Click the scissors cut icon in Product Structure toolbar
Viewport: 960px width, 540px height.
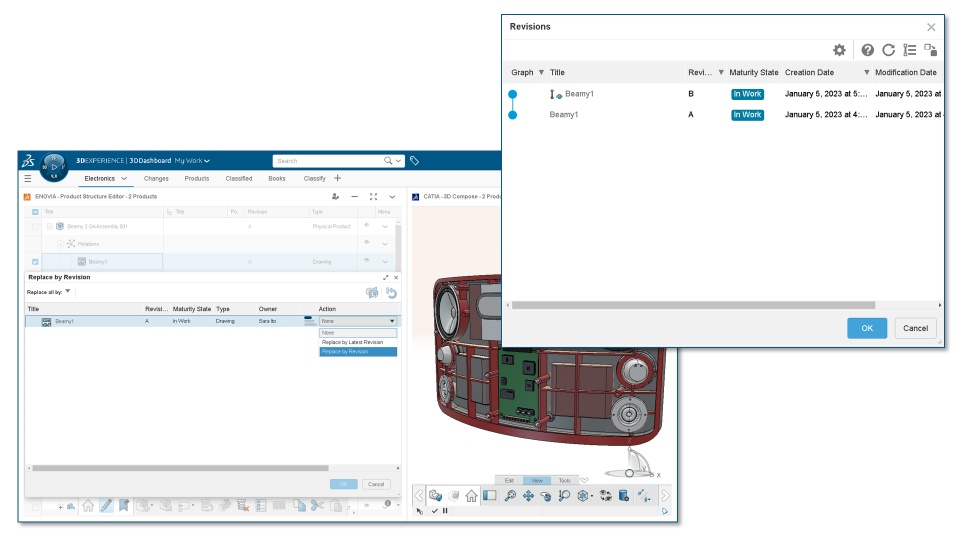[x=317, y=506]
